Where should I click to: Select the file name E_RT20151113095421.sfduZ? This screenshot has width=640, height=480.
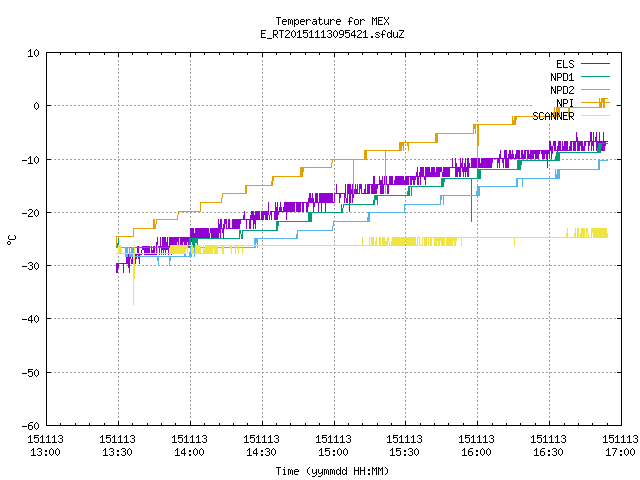332,34
